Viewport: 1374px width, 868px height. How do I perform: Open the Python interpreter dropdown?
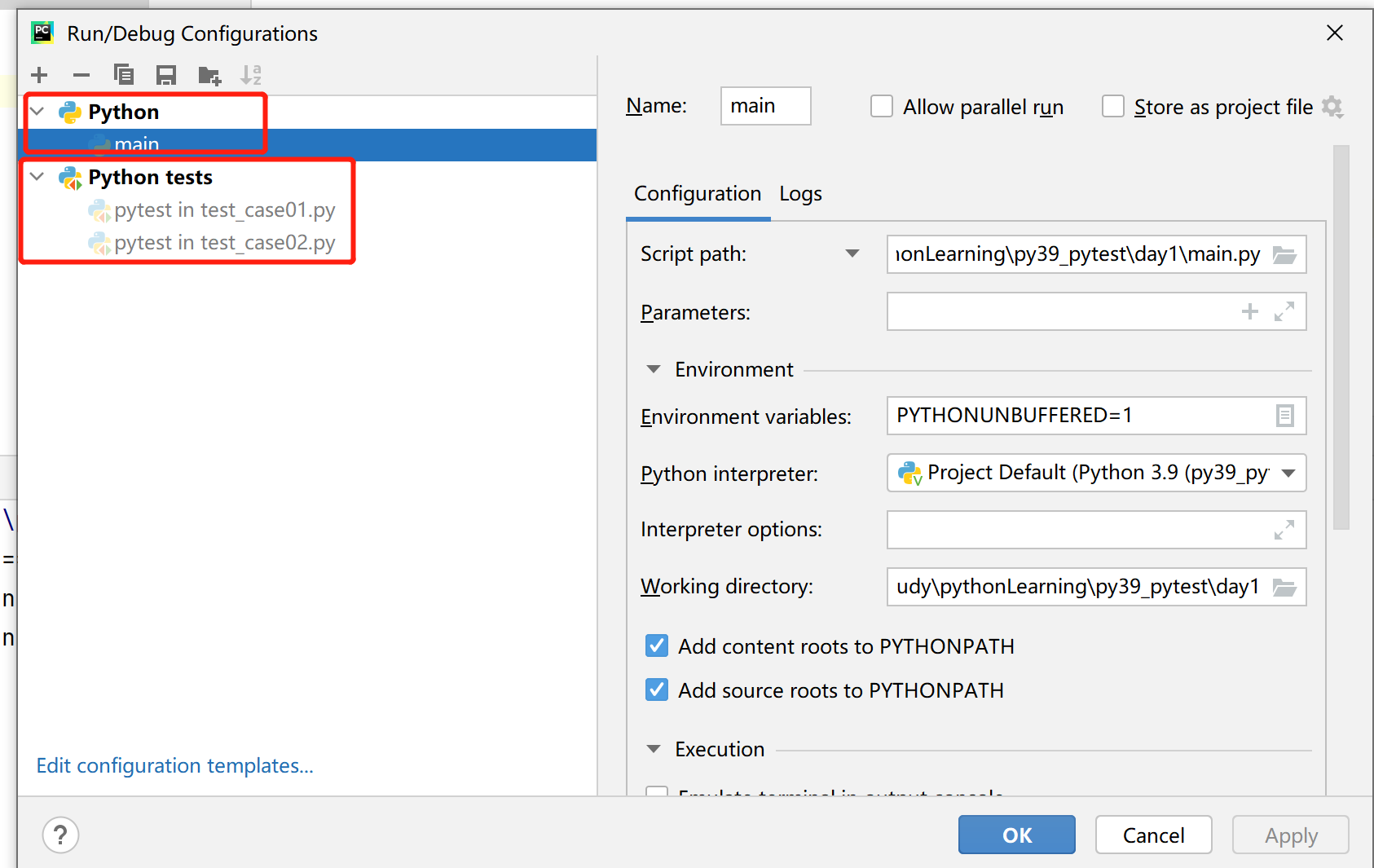[1288, 474]
